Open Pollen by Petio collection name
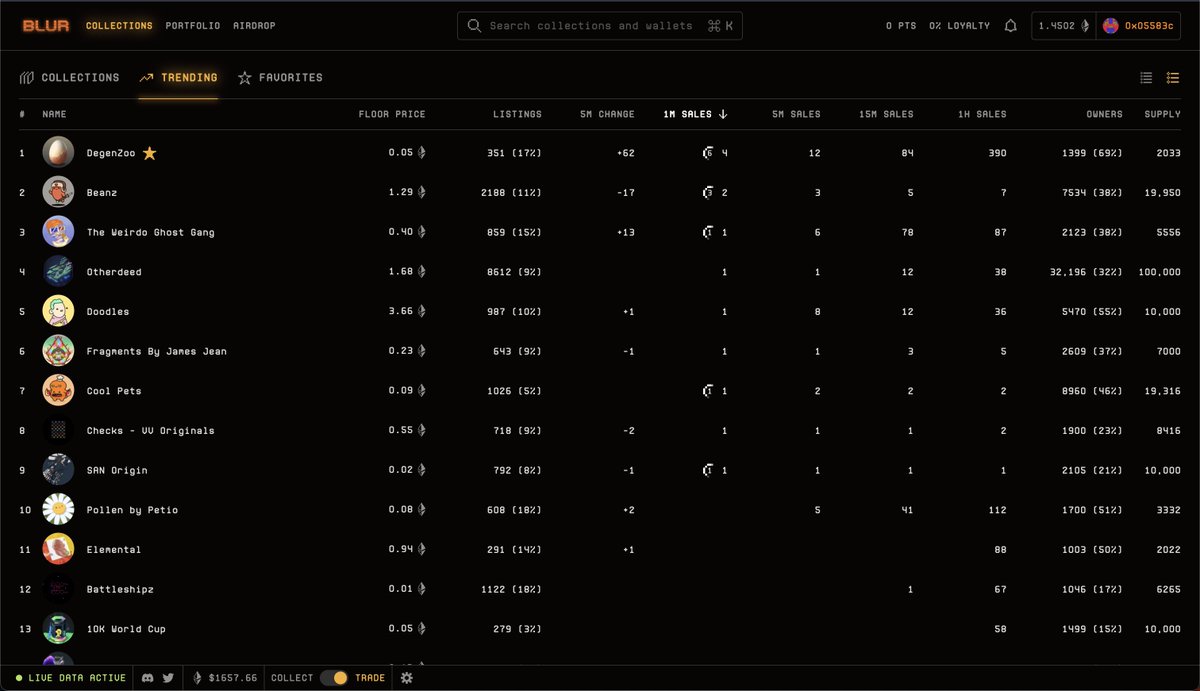This screenshot has height=691, width=1200. [x=132, y=510]
